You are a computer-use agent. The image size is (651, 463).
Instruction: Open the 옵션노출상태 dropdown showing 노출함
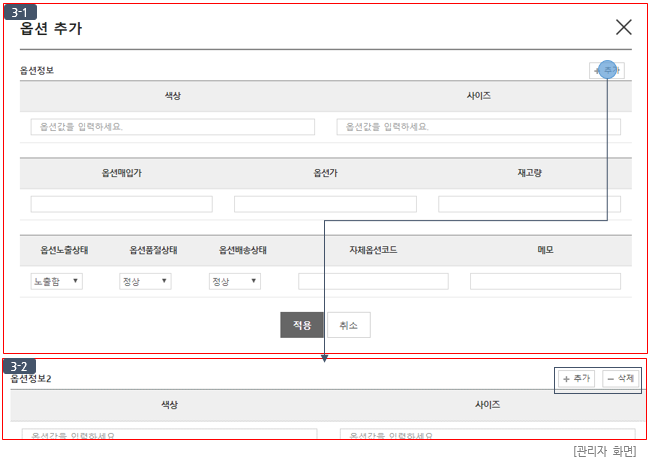pos(57,282)
